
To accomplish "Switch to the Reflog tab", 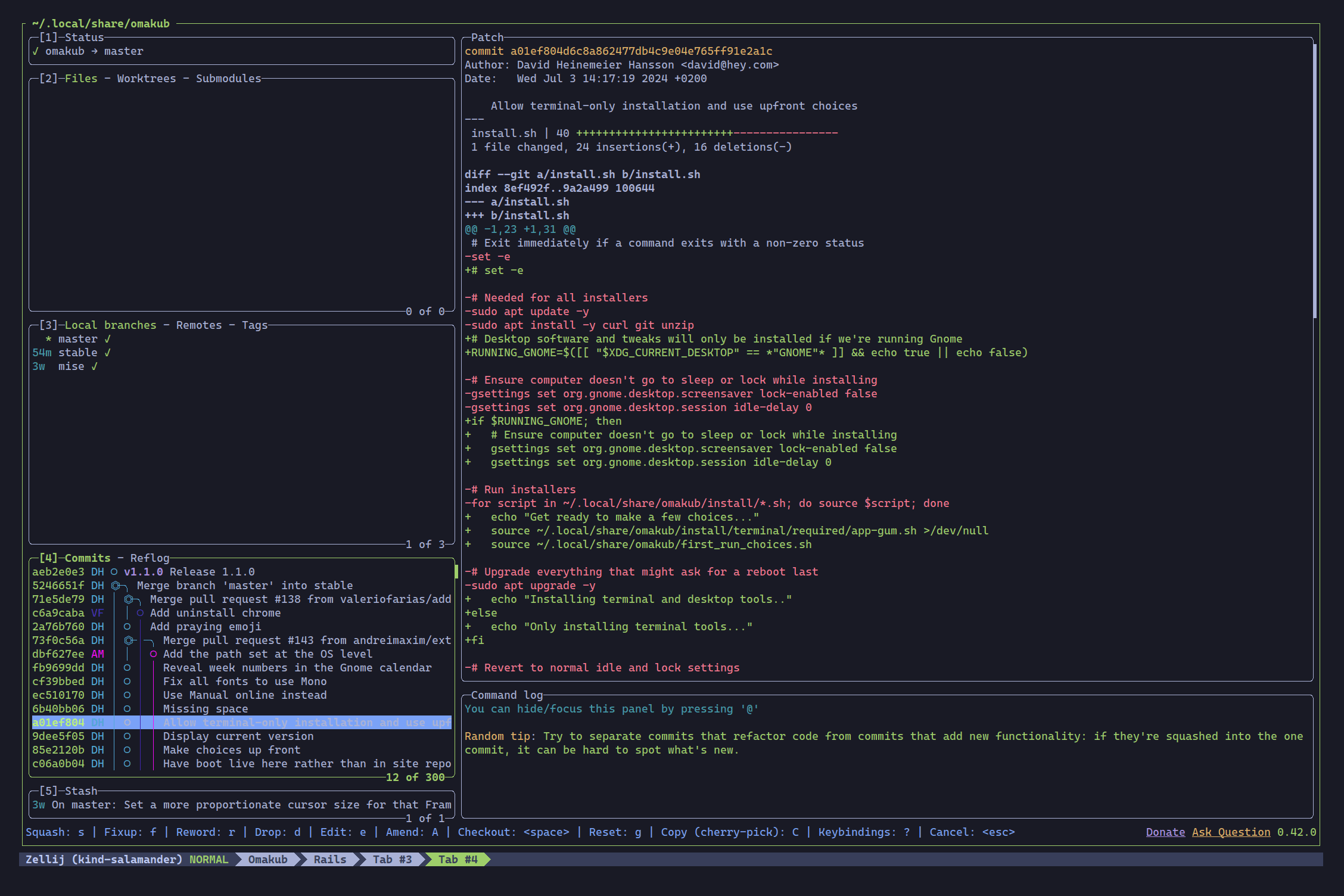I will point(150,558).
